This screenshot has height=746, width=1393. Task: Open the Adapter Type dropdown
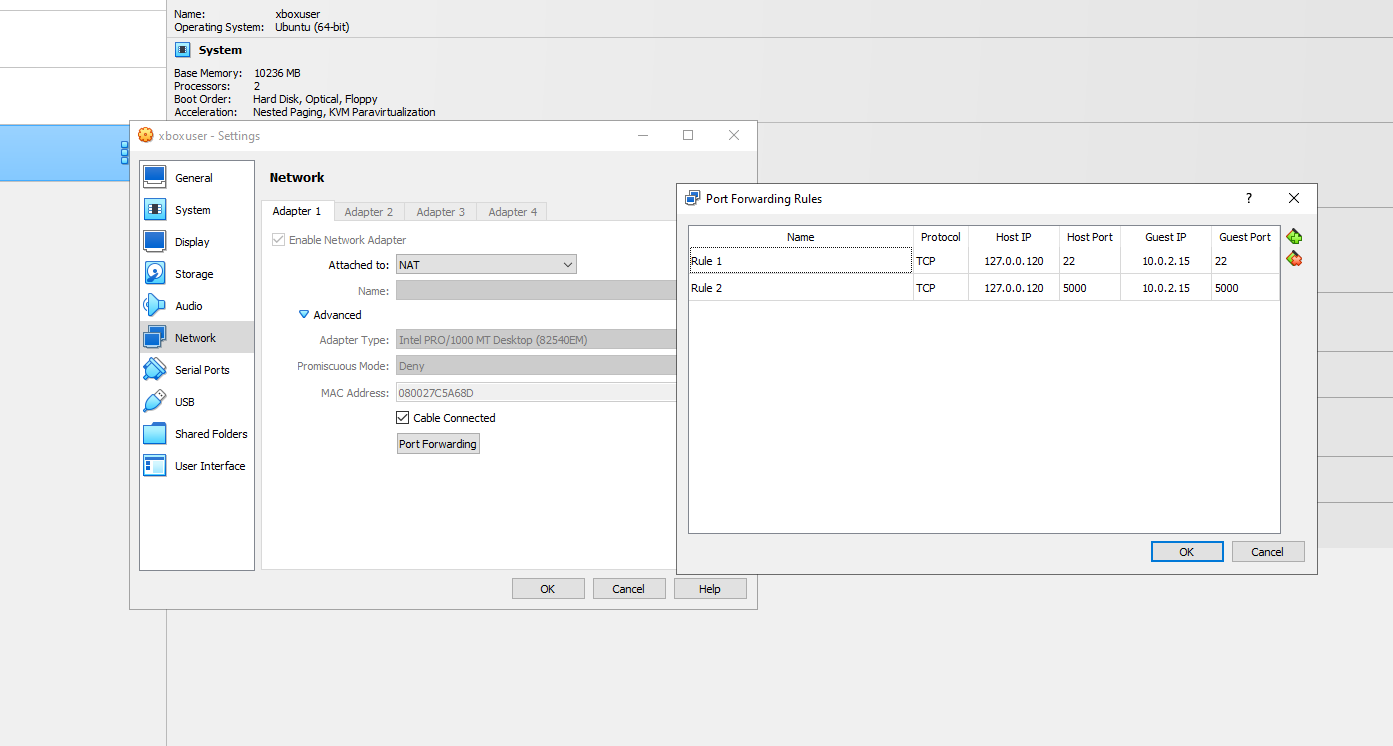click(536, 340)
